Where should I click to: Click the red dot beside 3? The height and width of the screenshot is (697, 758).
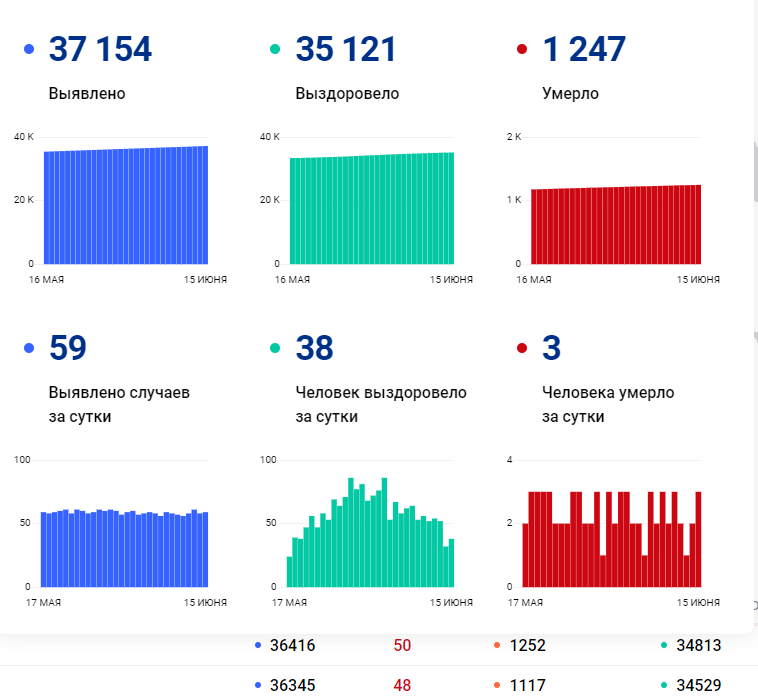click(522, 348)
